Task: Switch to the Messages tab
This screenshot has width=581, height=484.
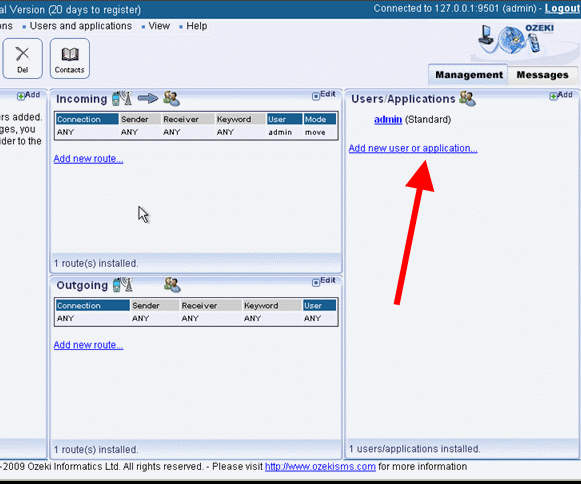Action: coord(542,75)
